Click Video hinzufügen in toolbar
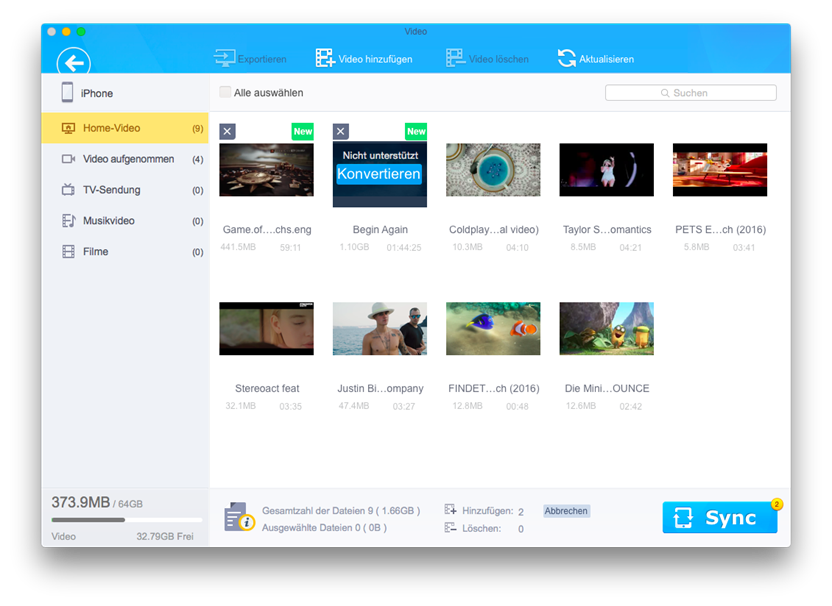Screen dimensions: 832x606 tap(364, 58)
